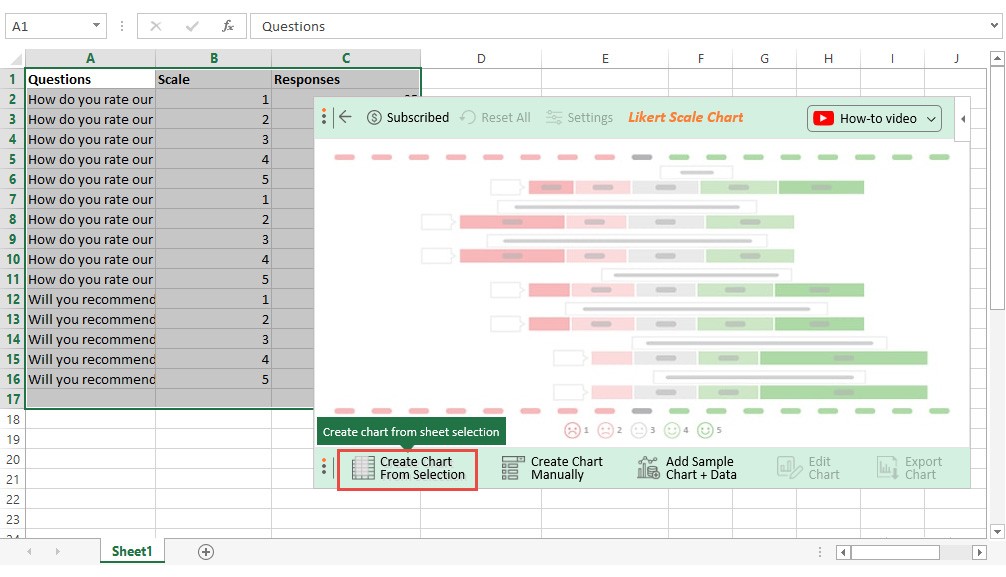Click the very happy face icon labeled 5
The width and height of the screenshot is (1006, 577).
[x=705, y=430]
